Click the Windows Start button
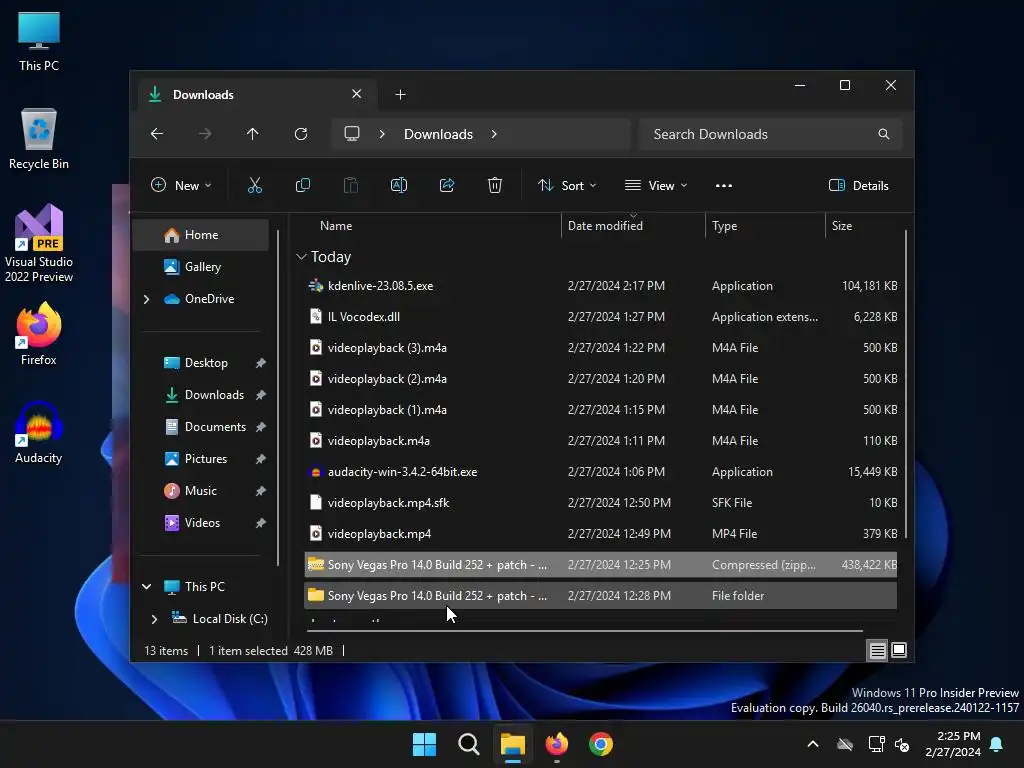The height and width of the screenshot is (768, 1024). click(424, 744)
